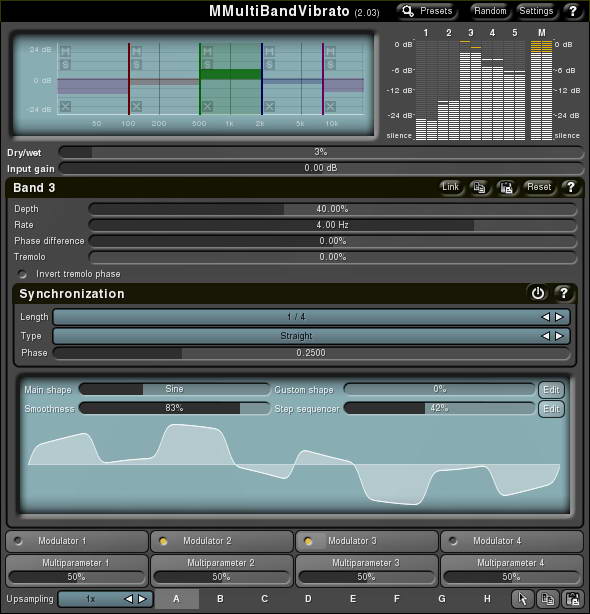Enable the Invert tremolo phase option
This screenshot has height=614, width=590.
click(22, 274)
